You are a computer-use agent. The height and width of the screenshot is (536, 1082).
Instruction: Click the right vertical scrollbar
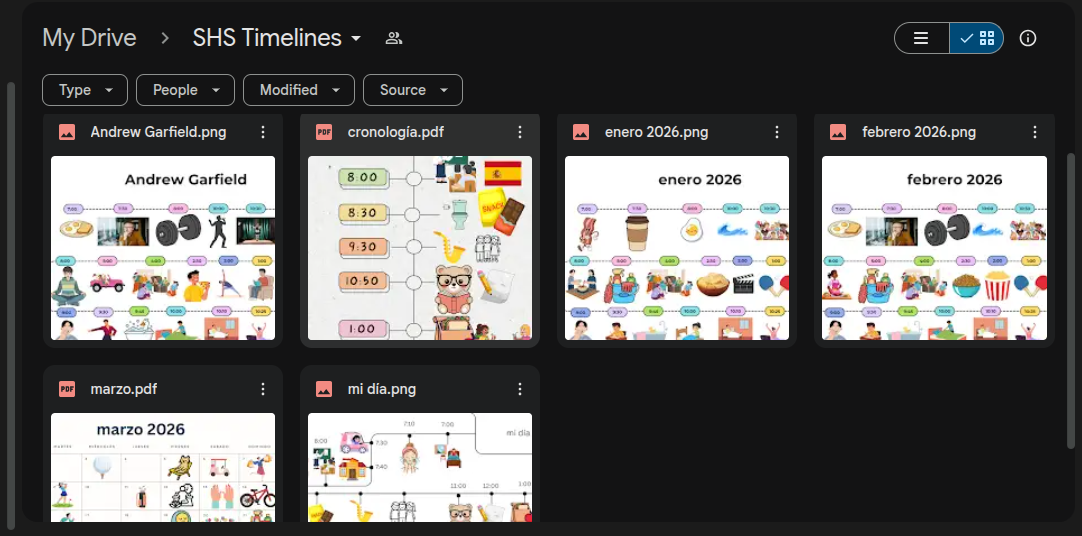point(1071,300)
